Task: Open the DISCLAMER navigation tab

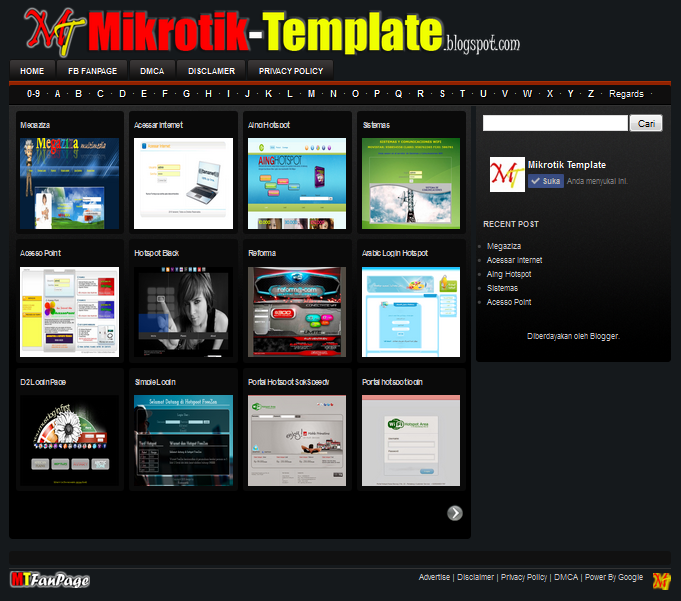Action: [212, 71]
